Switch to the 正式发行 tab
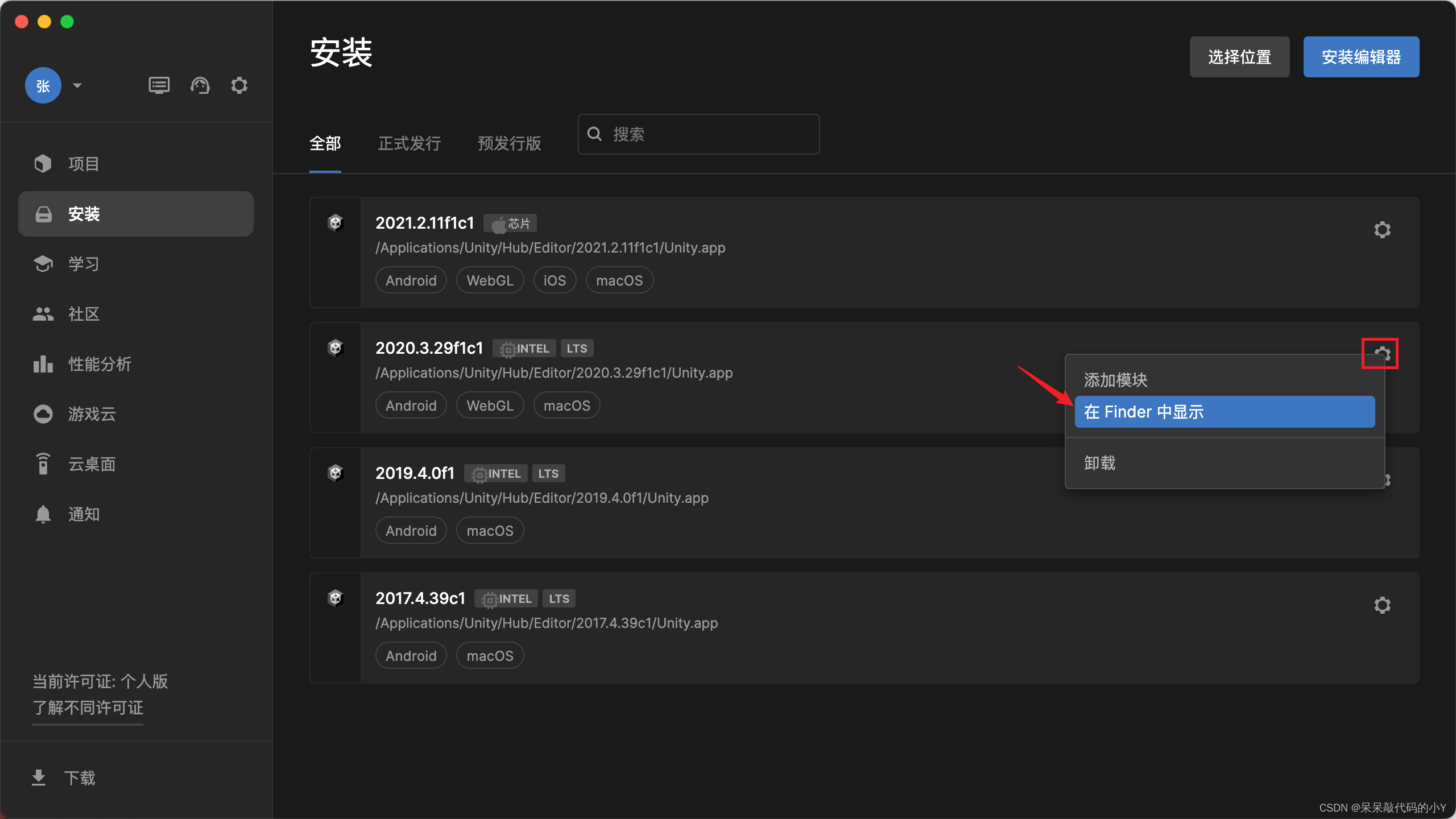The image size is (1456, 819). tap(409, 143)
